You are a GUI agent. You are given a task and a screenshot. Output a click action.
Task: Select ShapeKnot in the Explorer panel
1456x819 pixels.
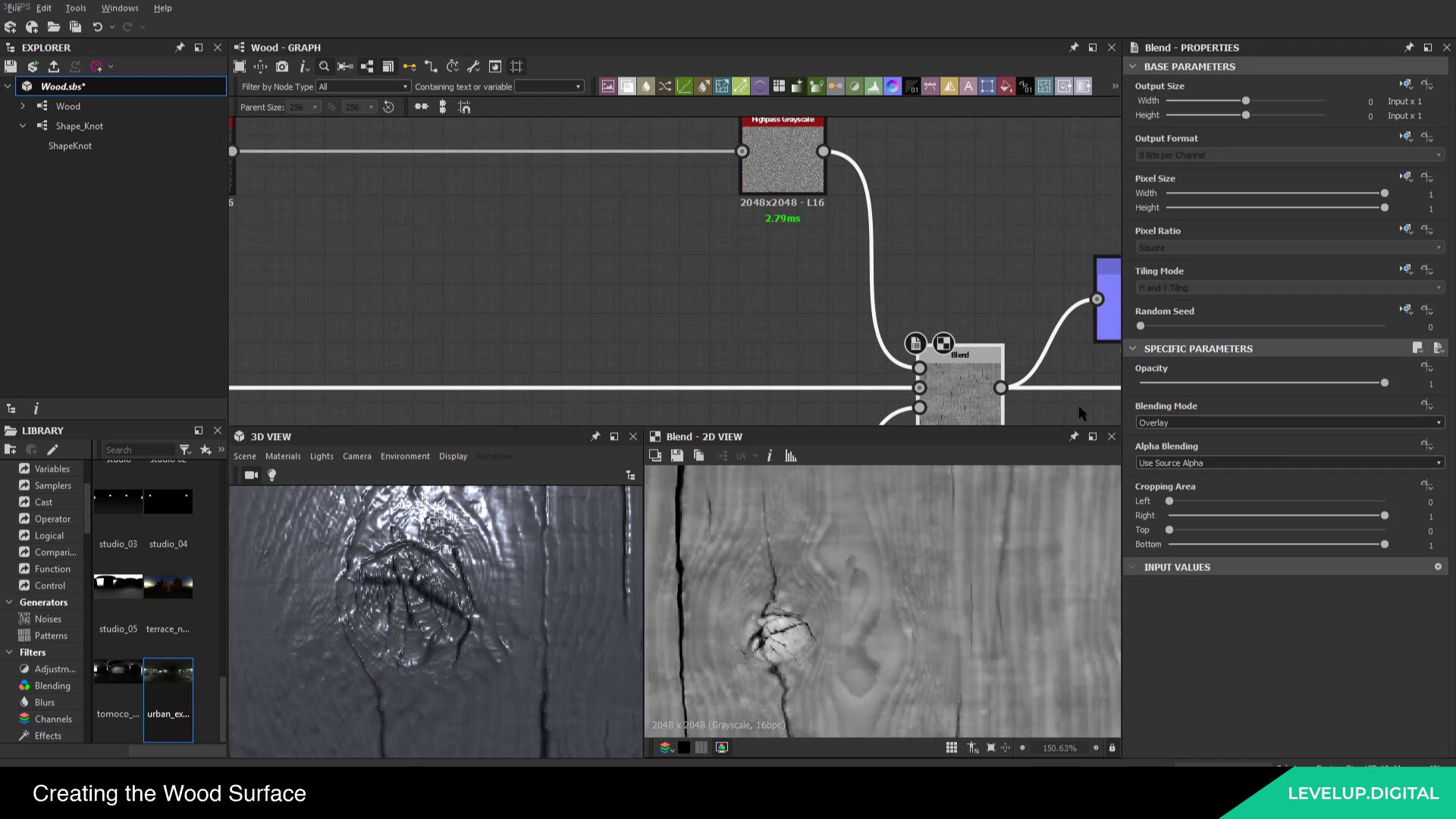point(70,146)
